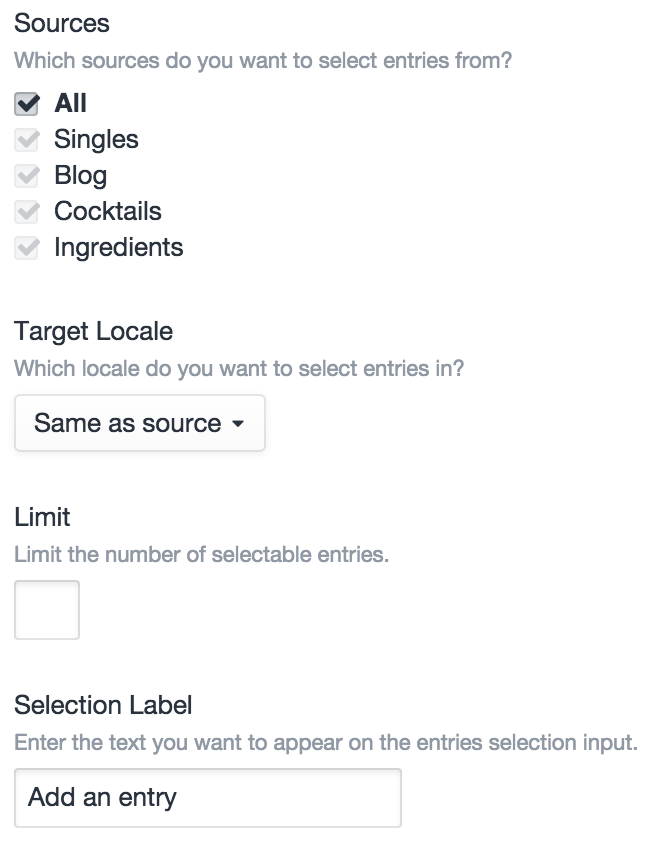Image resolution: width=660 pixels, height=844 pixels.
Task: Click inside the Limit input box
Action: tap(47, 608)
